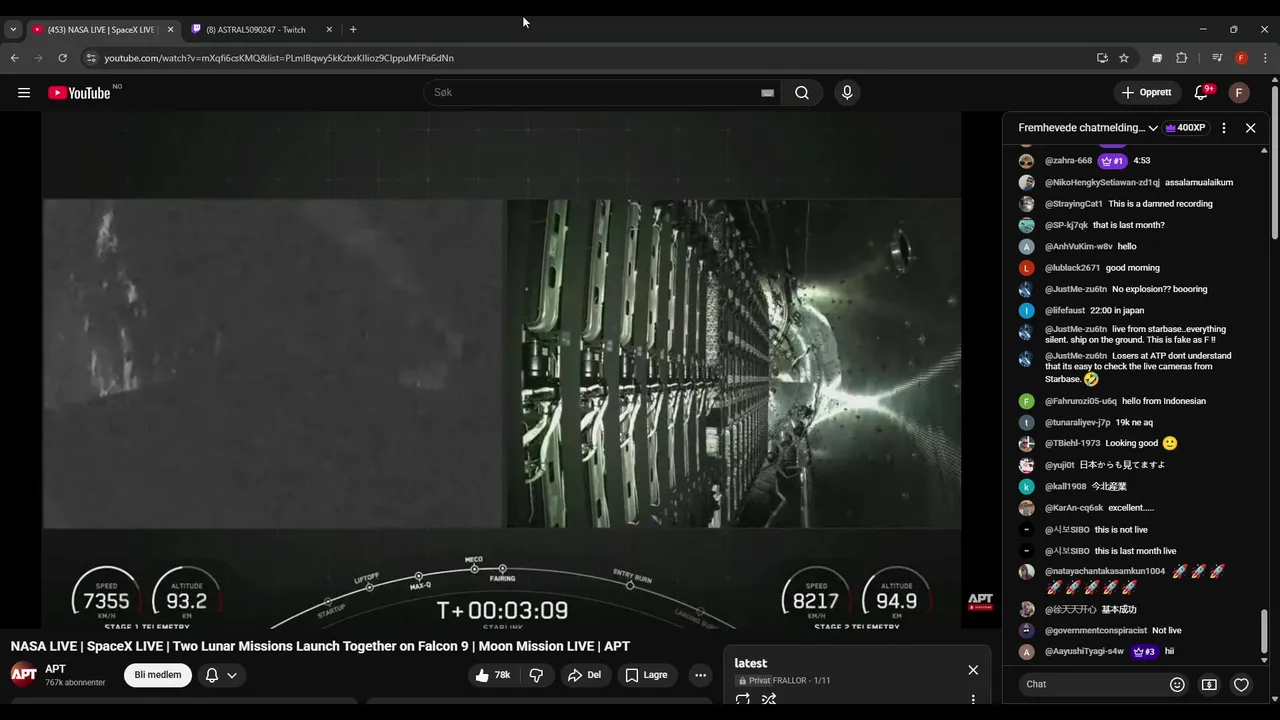Open the Extensions puzzle icon
Image resolution: width=1280 pixels, height=720 pixels.
coord(1181,58)
